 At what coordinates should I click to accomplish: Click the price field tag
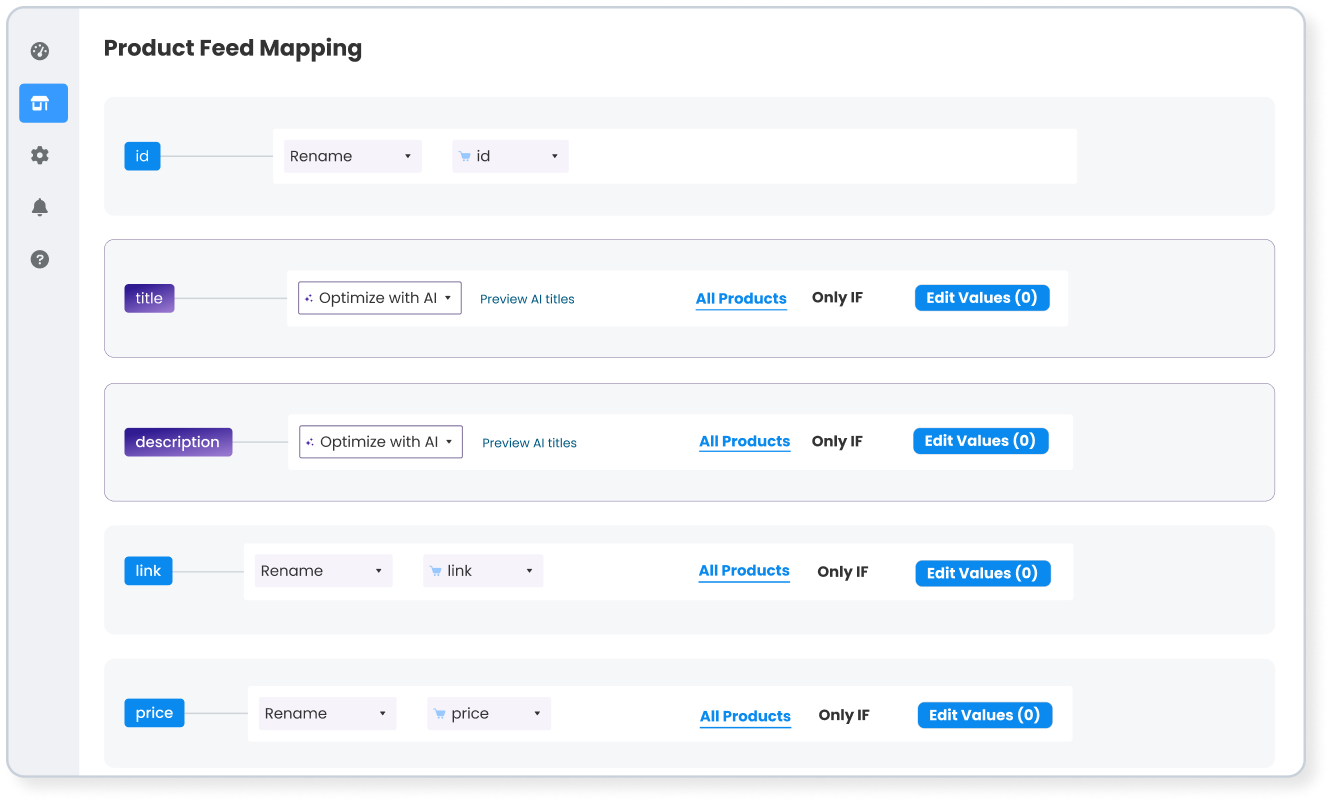coord(154,713)
